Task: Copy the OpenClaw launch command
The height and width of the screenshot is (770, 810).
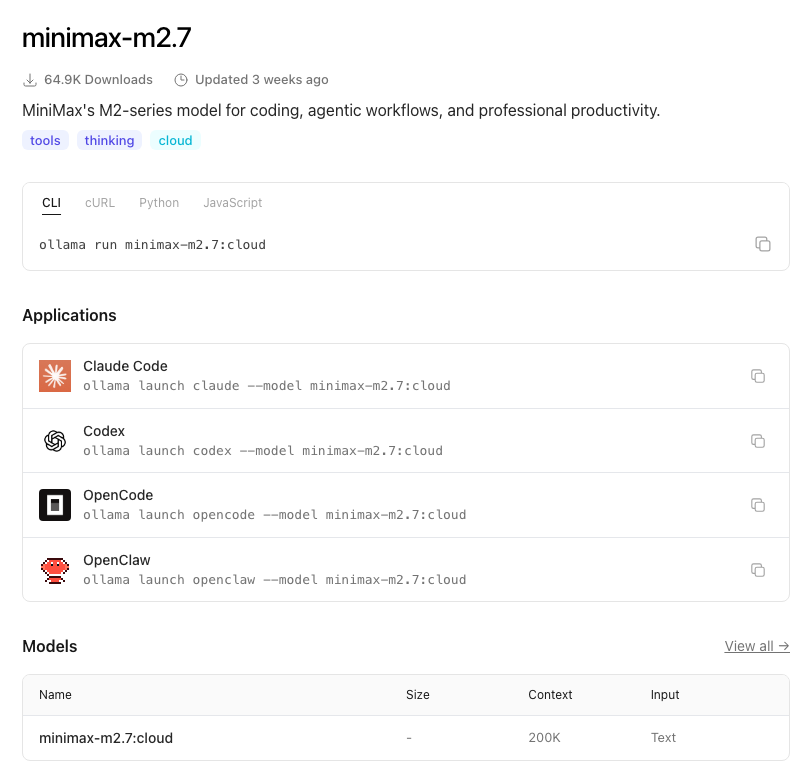Action: pyautogui.click(x=758, y=570)
